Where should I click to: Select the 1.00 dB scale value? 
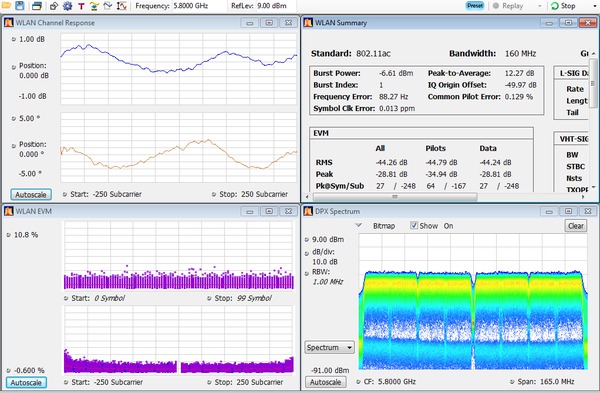point(32,39)
